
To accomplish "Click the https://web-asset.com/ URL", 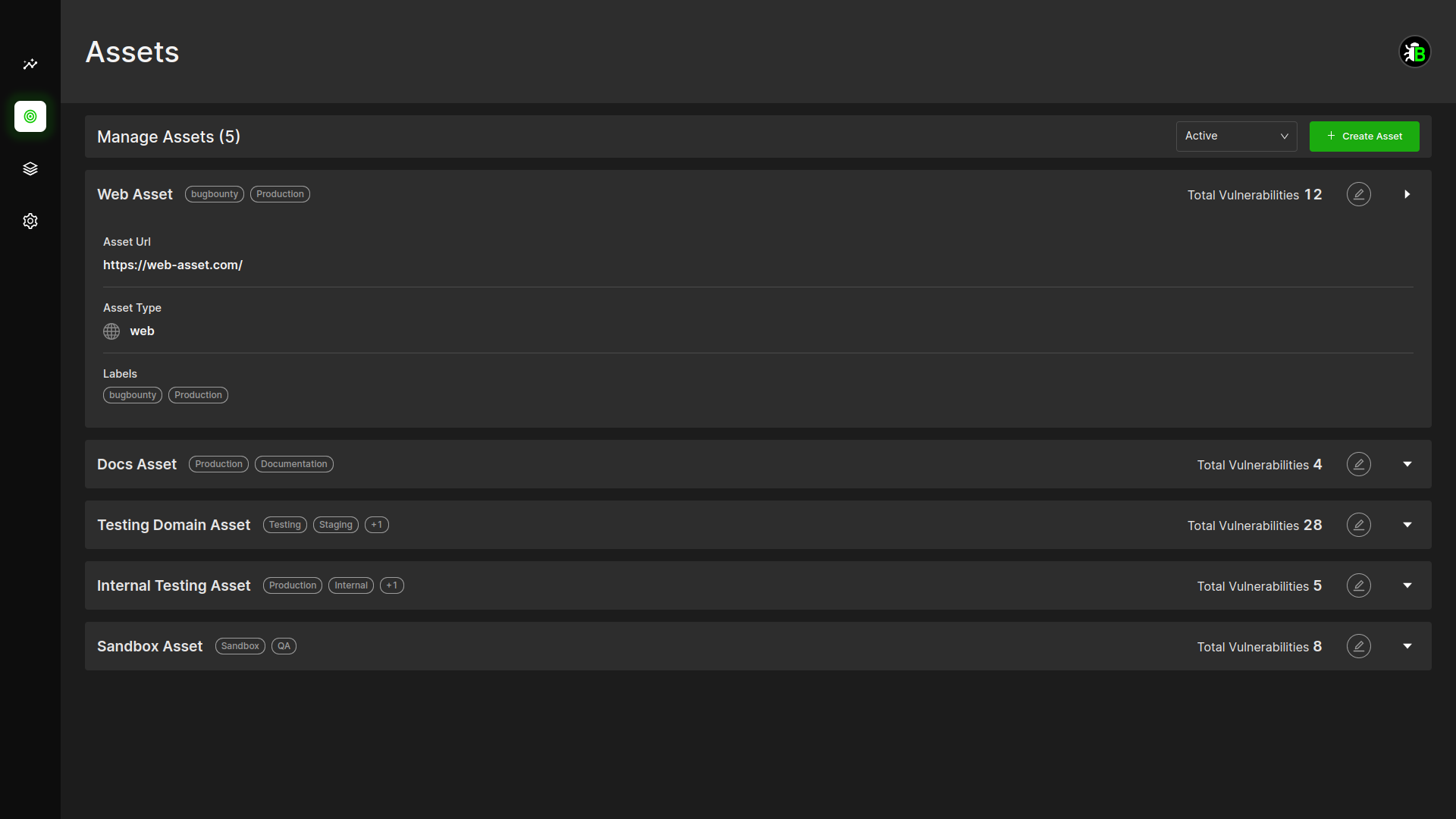I will [173, 265].
